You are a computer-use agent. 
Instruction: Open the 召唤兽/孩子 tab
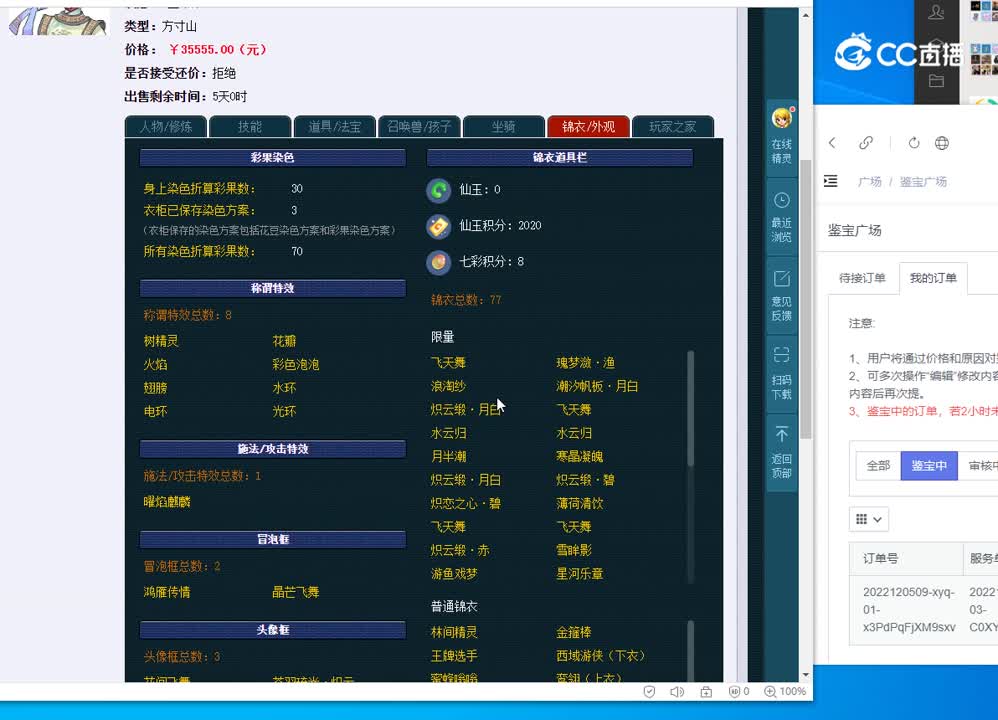tap(419, 127)
